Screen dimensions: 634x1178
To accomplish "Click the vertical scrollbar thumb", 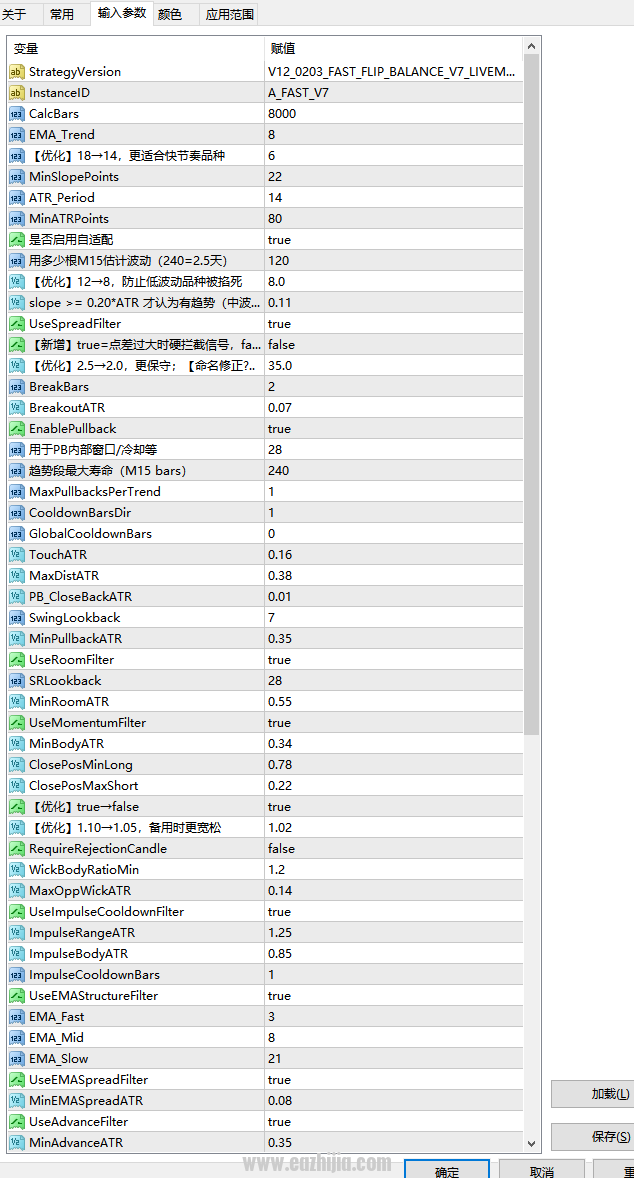I will tap(532, 394).
